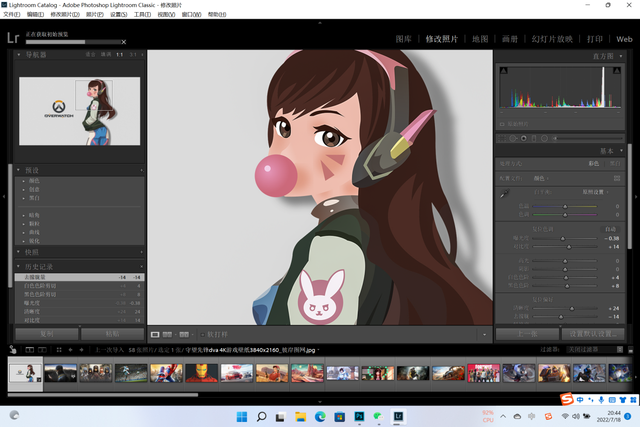Collapse the 历史记录 history panel

(19, 266)
